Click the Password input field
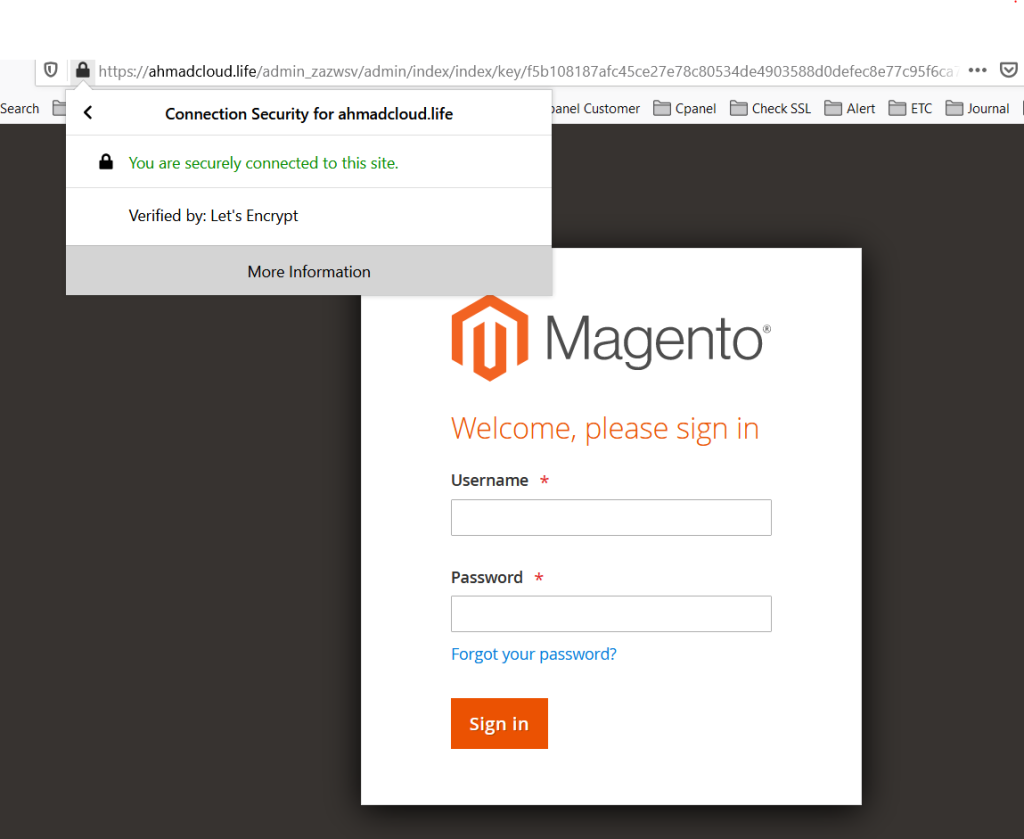Viewport: 1024px width, 839px height. (x=611, y=613)
